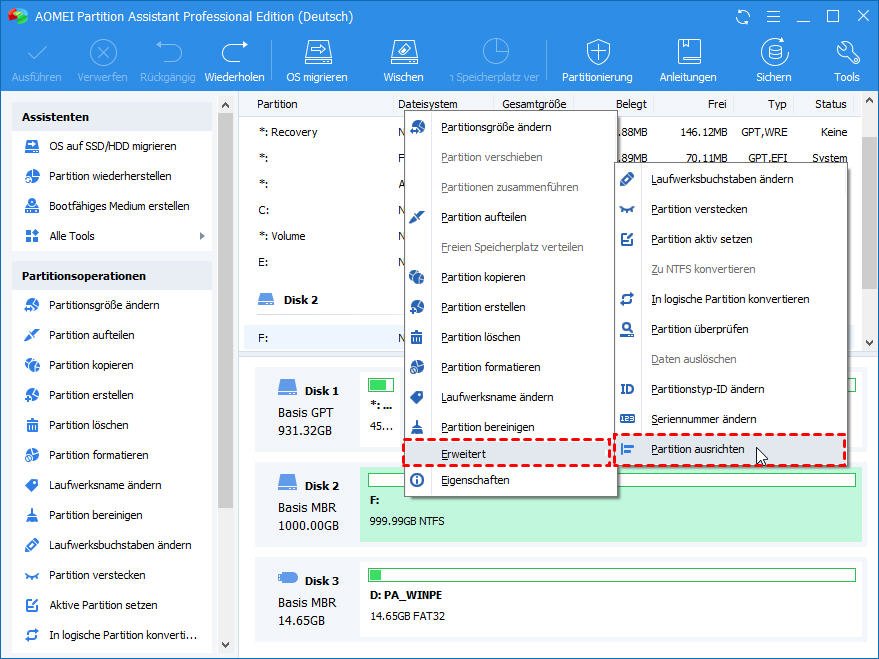879x659 pixels.
Task: Click Disk 1 first partition usage bar
Action: coord(381,385)
